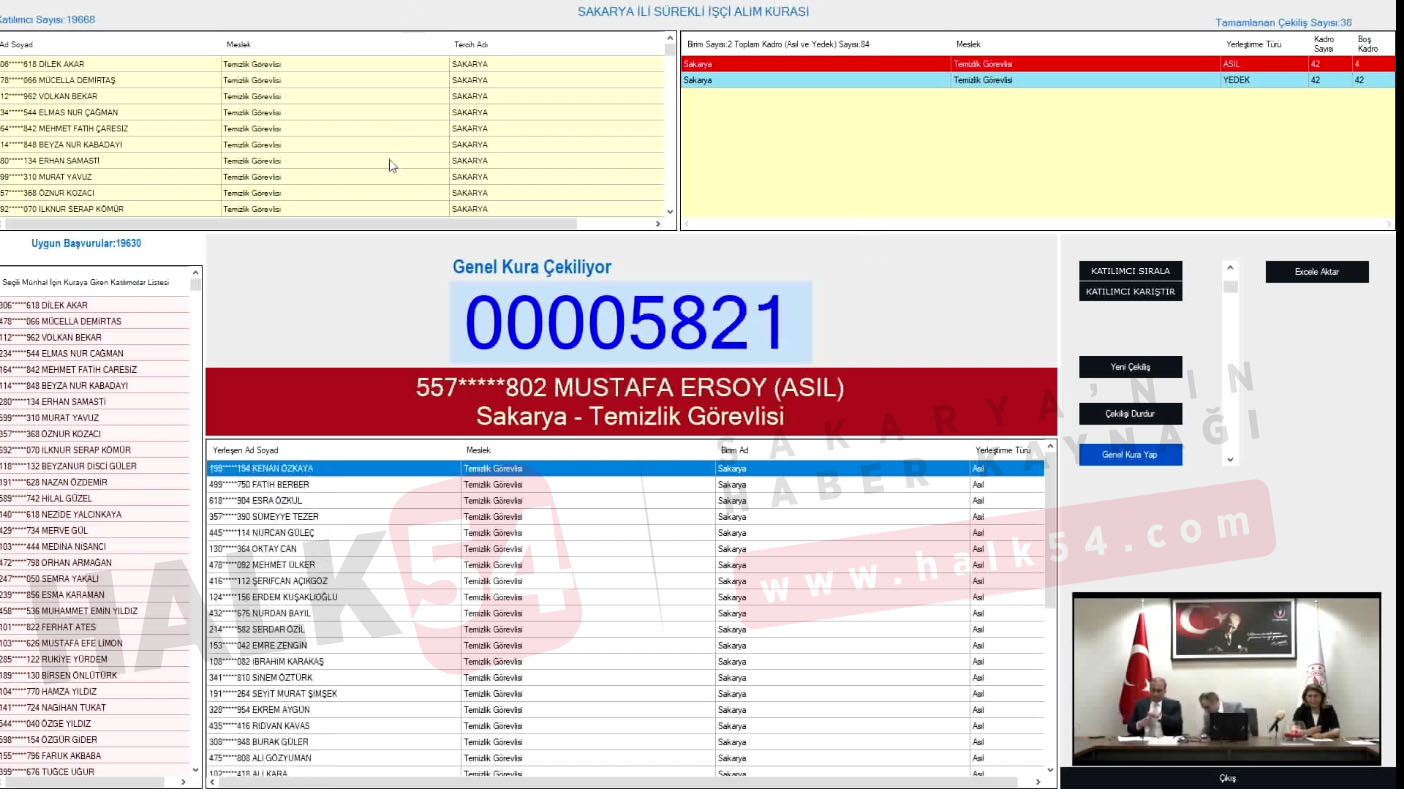Select EMRE ZENGİN in results table
This screenshot has width=1404, height=792.
[625, 645]
